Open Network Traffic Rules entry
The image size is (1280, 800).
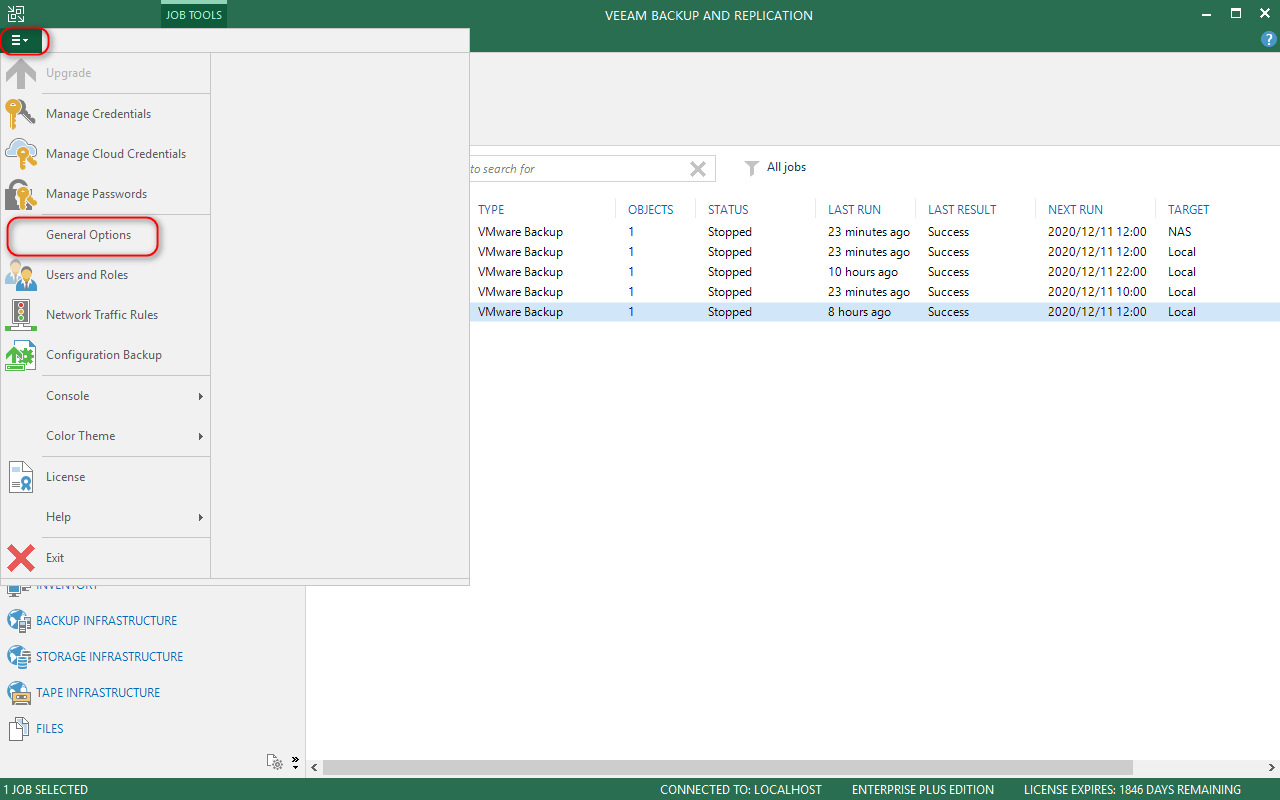102,315
